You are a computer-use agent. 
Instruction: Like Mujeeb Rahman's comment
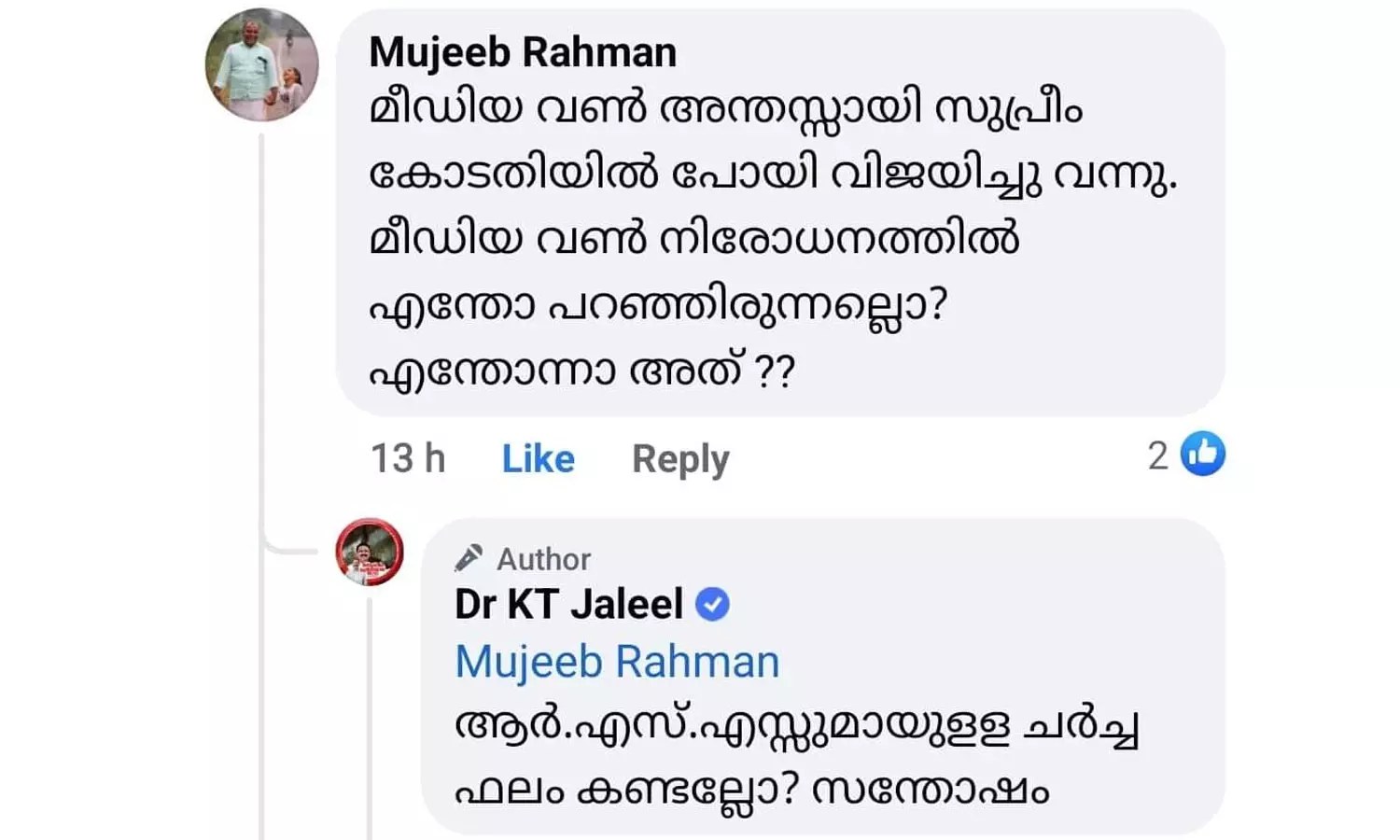click(x=538, y=458)
